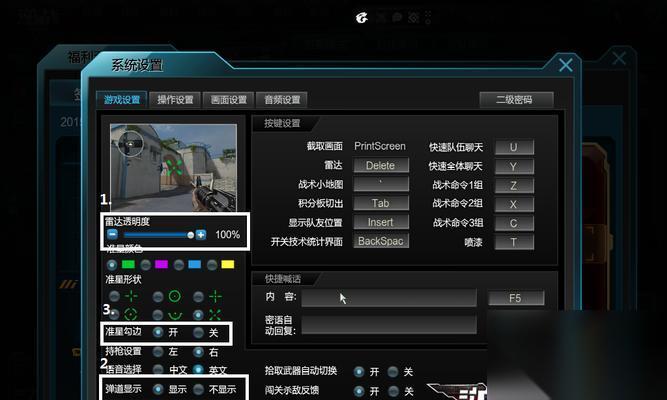Click the 100% radar transparency value
The image size is (667, 400).
click(227, 234)
